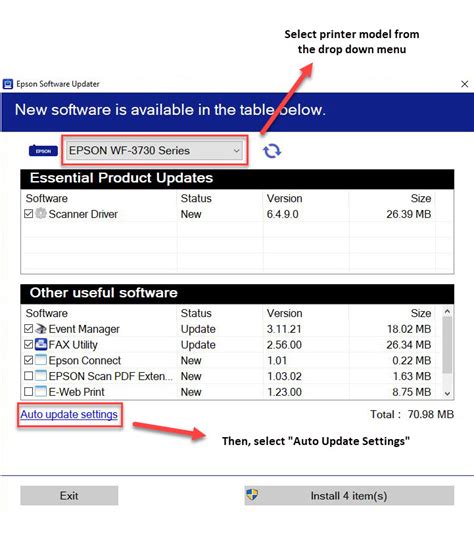The height and width of the screenshot is (552, 474).
Task: Select the EPSON Scan PDF Exten... row name
Action: pyautogui.click(x=111, y=376)
